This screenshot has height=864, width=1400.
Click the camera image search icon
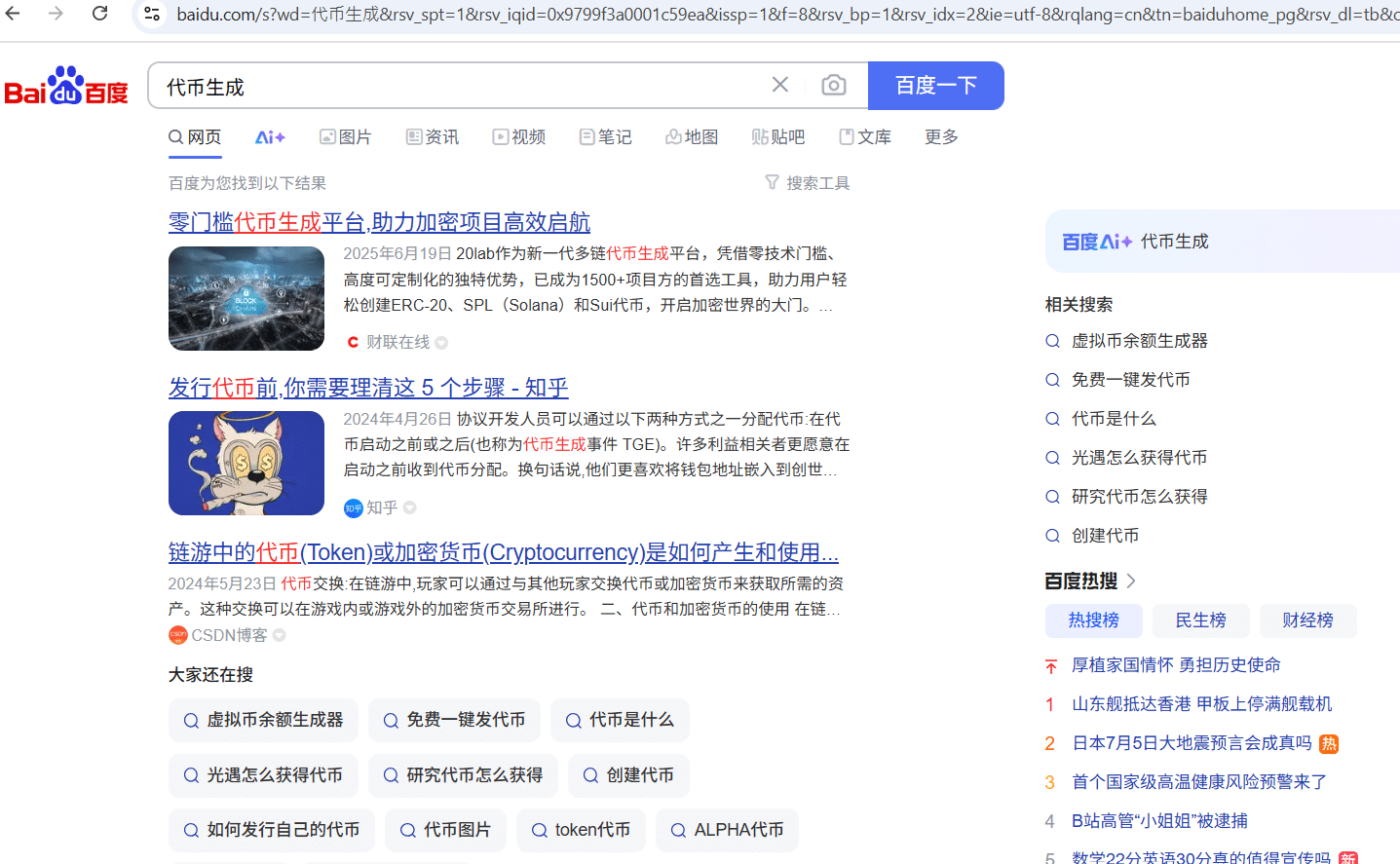click(x=833, y=86)
